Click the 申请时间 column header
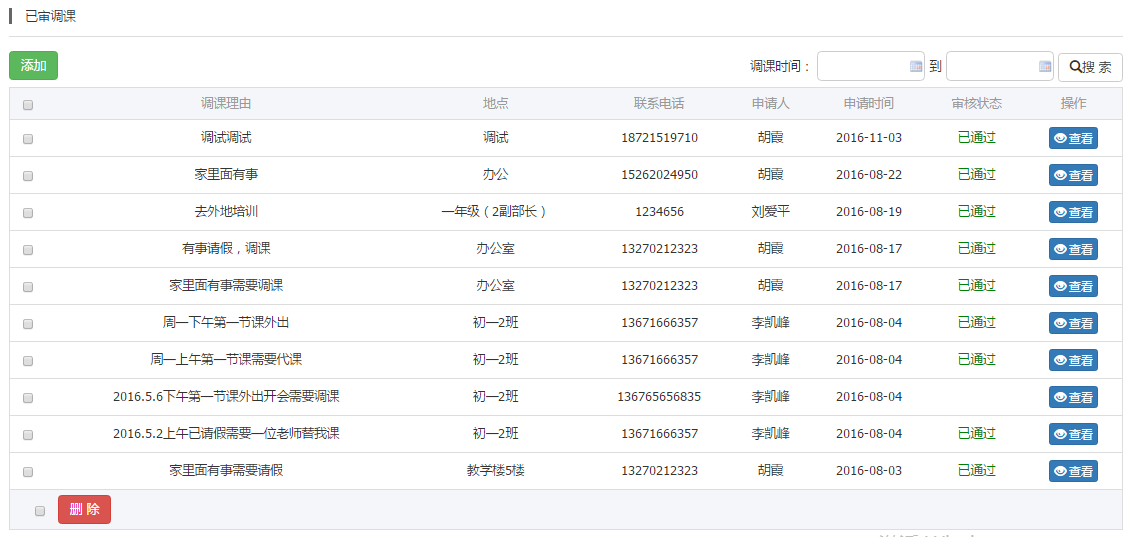This screenshot has height=537, width=1135. click(x=868, y=104)
